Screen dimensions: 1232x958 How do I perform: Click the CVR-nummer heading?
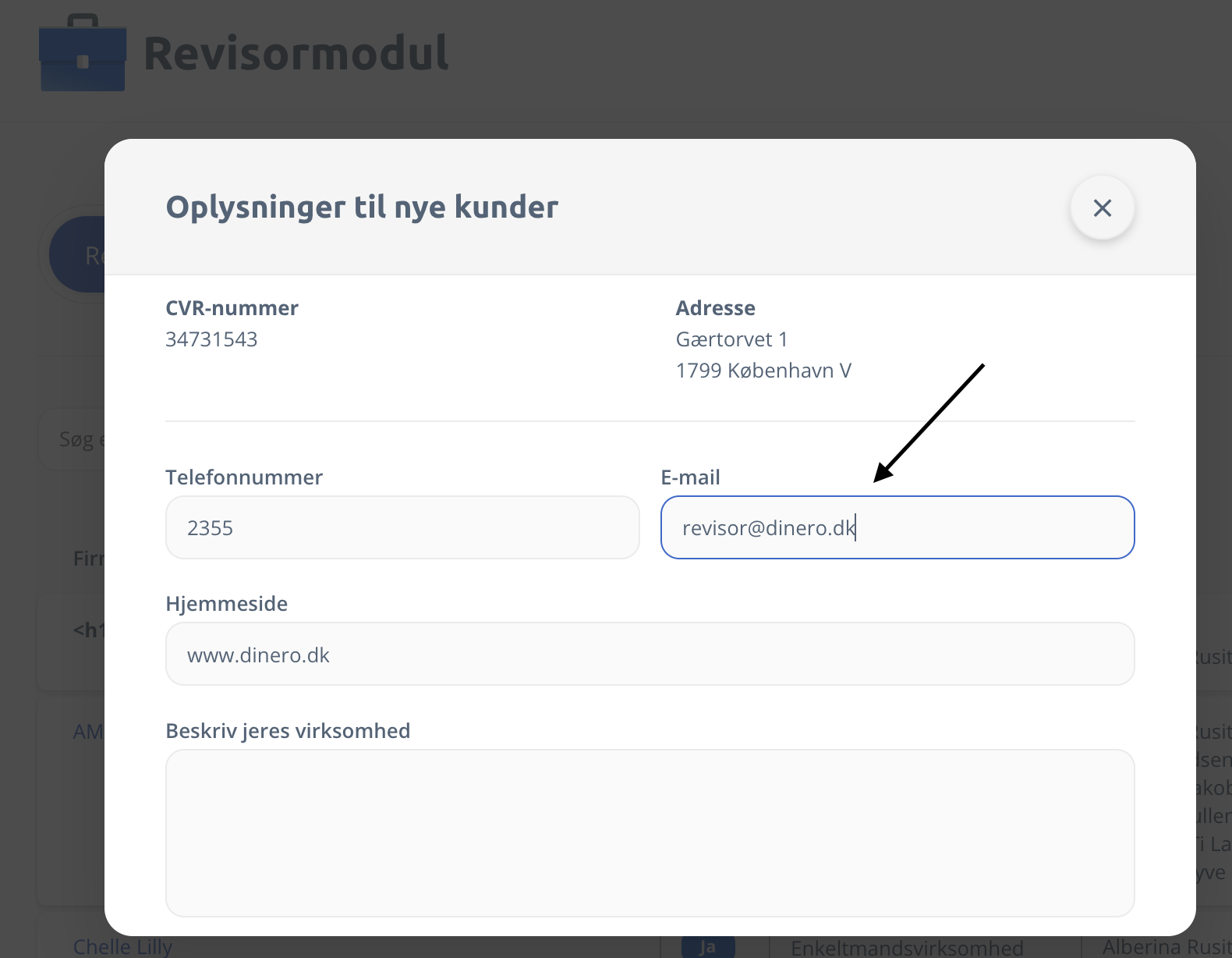click(x=232, y=308)
